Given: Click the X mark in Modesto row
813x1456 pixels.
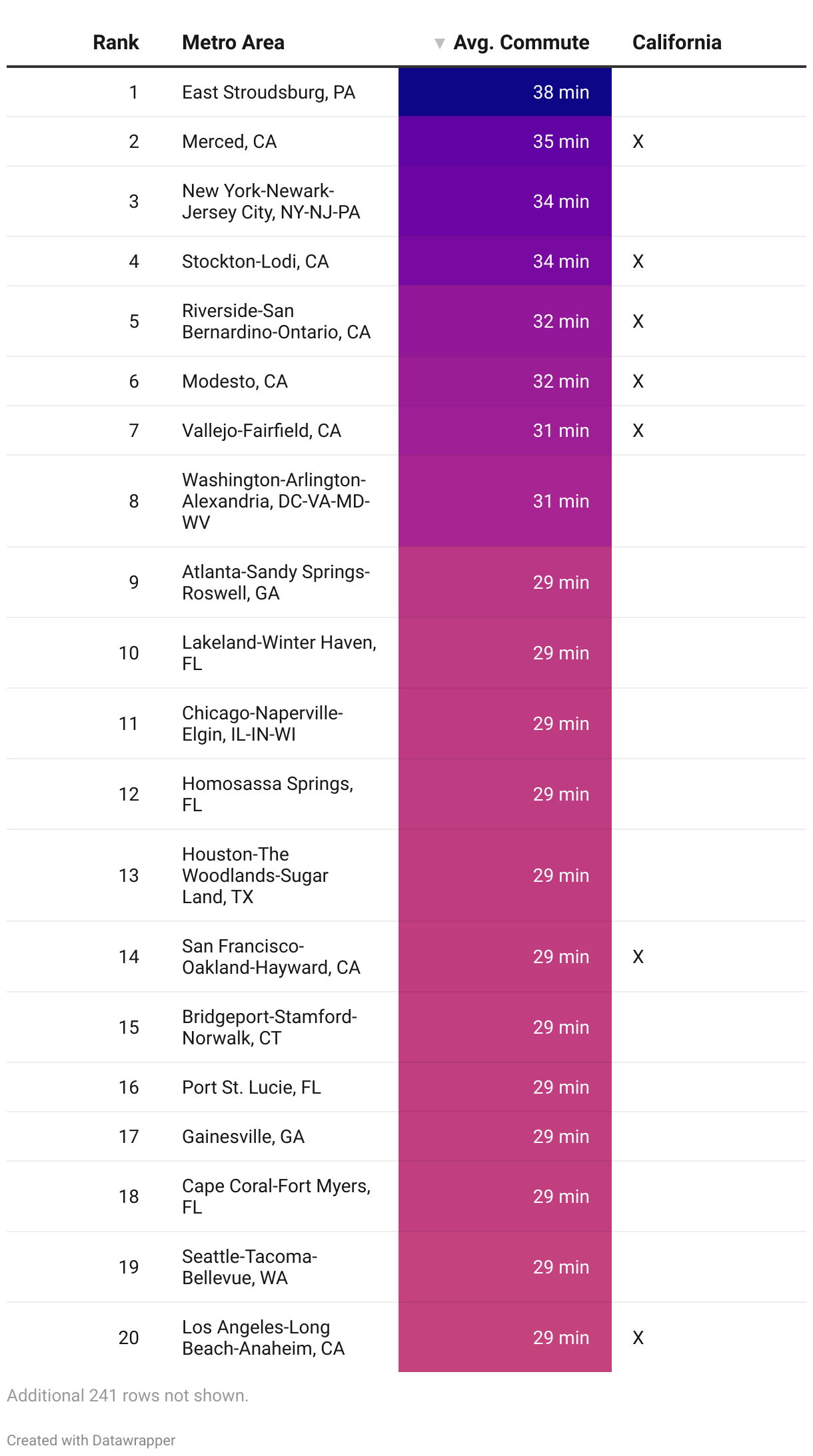Looking at the screenshot, I should pyautogui.click(x=638, y=381).
